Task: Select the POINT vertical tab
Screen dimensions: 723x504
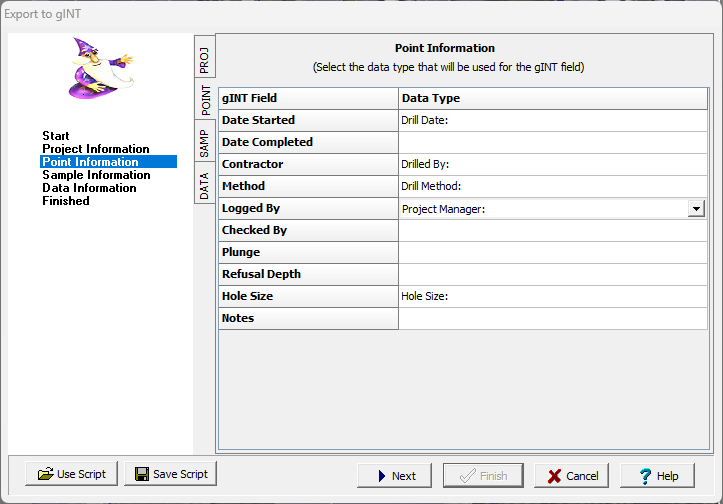Action: (204, 99)
